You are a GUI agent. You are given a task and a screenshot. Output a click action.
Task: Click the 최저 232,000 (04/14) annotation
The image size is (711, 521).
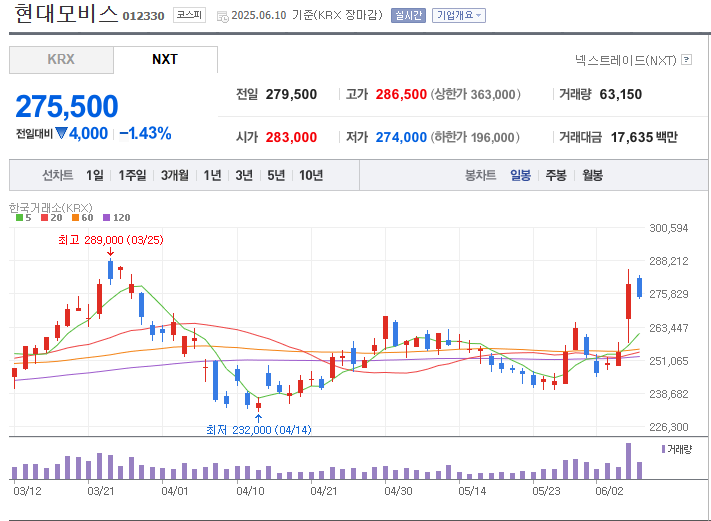[x=259, y=429]
